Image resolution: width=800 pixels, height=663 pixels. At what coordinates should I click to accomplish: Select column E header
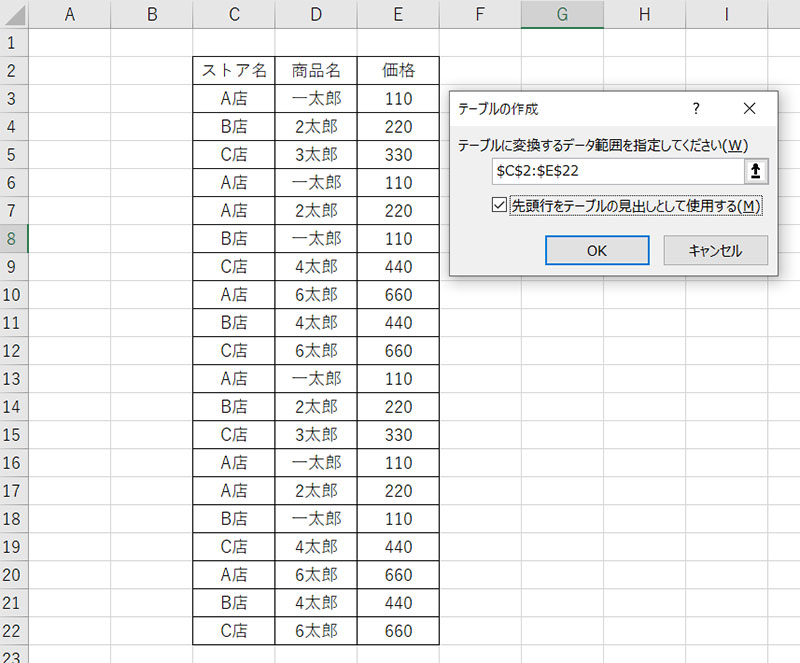click(398, 14)
